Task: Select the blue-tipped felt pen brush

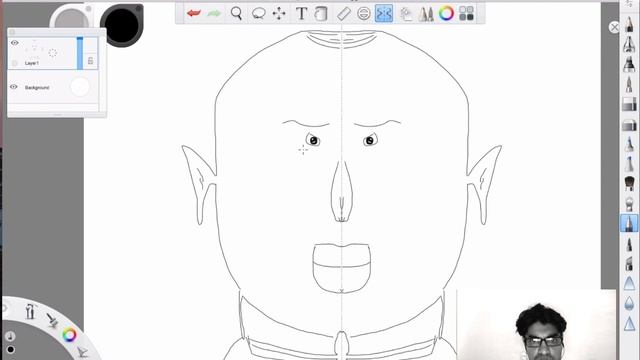Action: 629,144
